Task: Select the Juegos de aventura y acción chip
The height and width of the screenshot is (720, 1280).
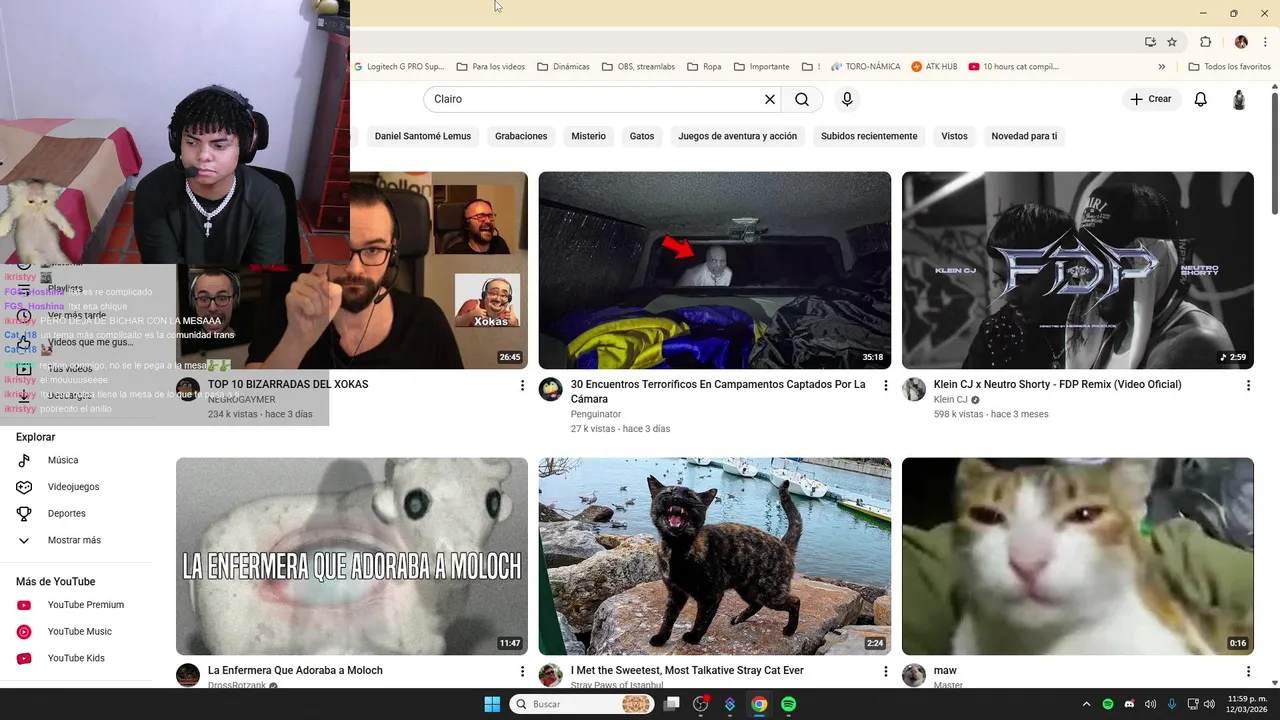Action: coord(738,136)
